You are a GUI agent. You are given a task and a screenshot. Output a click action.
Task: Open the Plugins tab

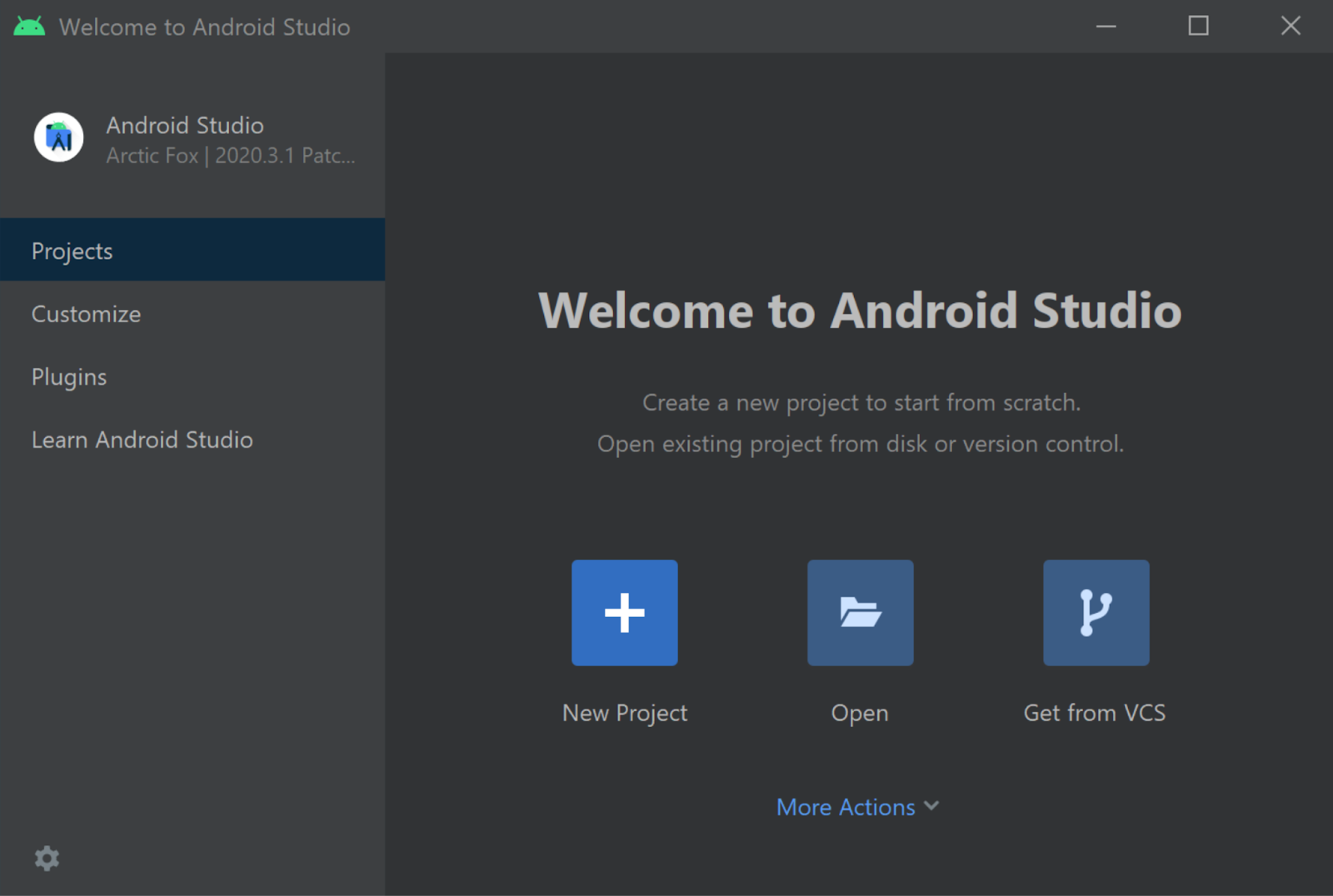pos(192,377)
